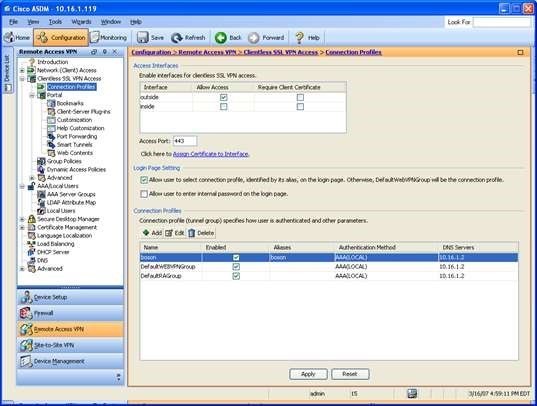Screen dimensions: 537x406
Task: Collapse the Portal tree node
Action: click(32, 95)
